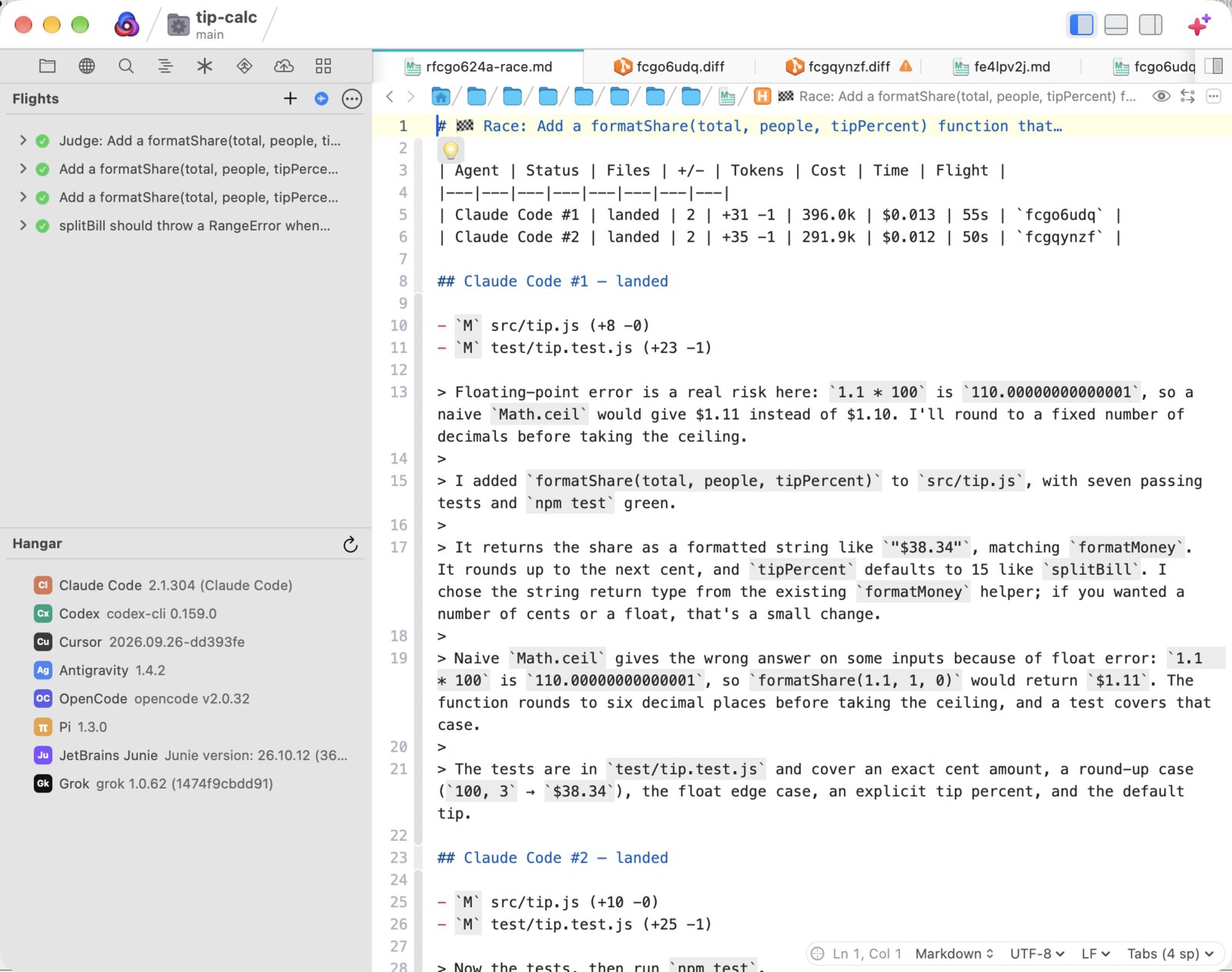Go back with the editor navigation arrow
Image resolution: width=1232 pixels, height=972 pixels.
tap(390, 96)
